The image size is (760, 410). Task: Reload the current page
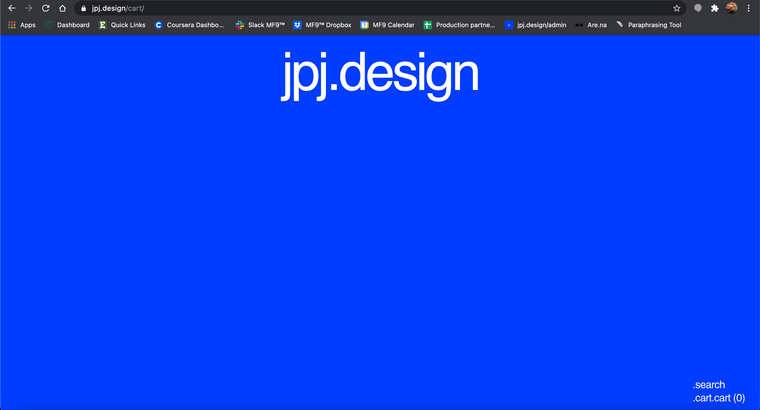click(x=45, y=8)
